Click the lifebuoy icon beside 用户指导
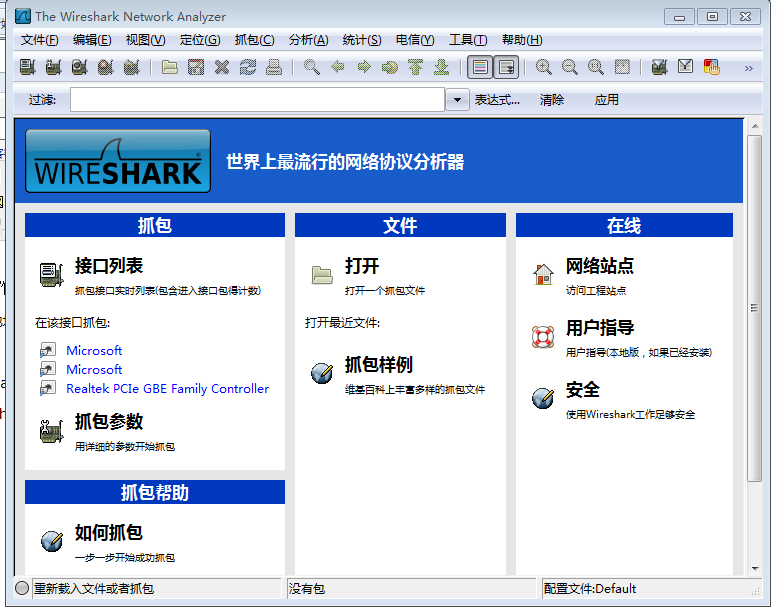The image size is (771, 608). (543, 337)
